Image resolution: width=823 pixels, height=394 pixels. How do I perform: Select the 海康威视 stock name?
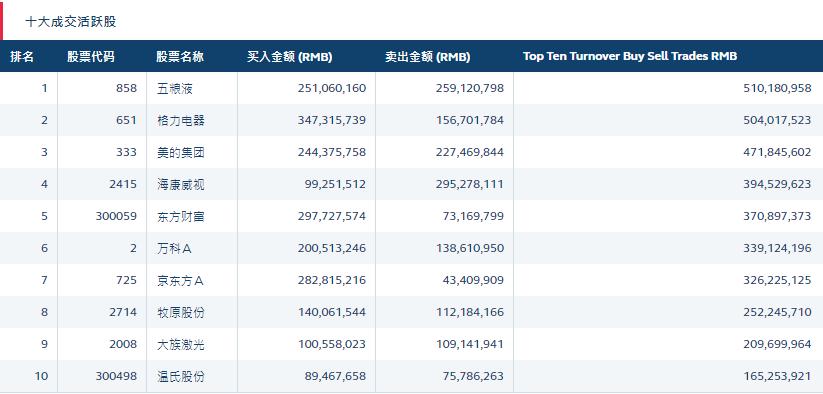(181, 184)
